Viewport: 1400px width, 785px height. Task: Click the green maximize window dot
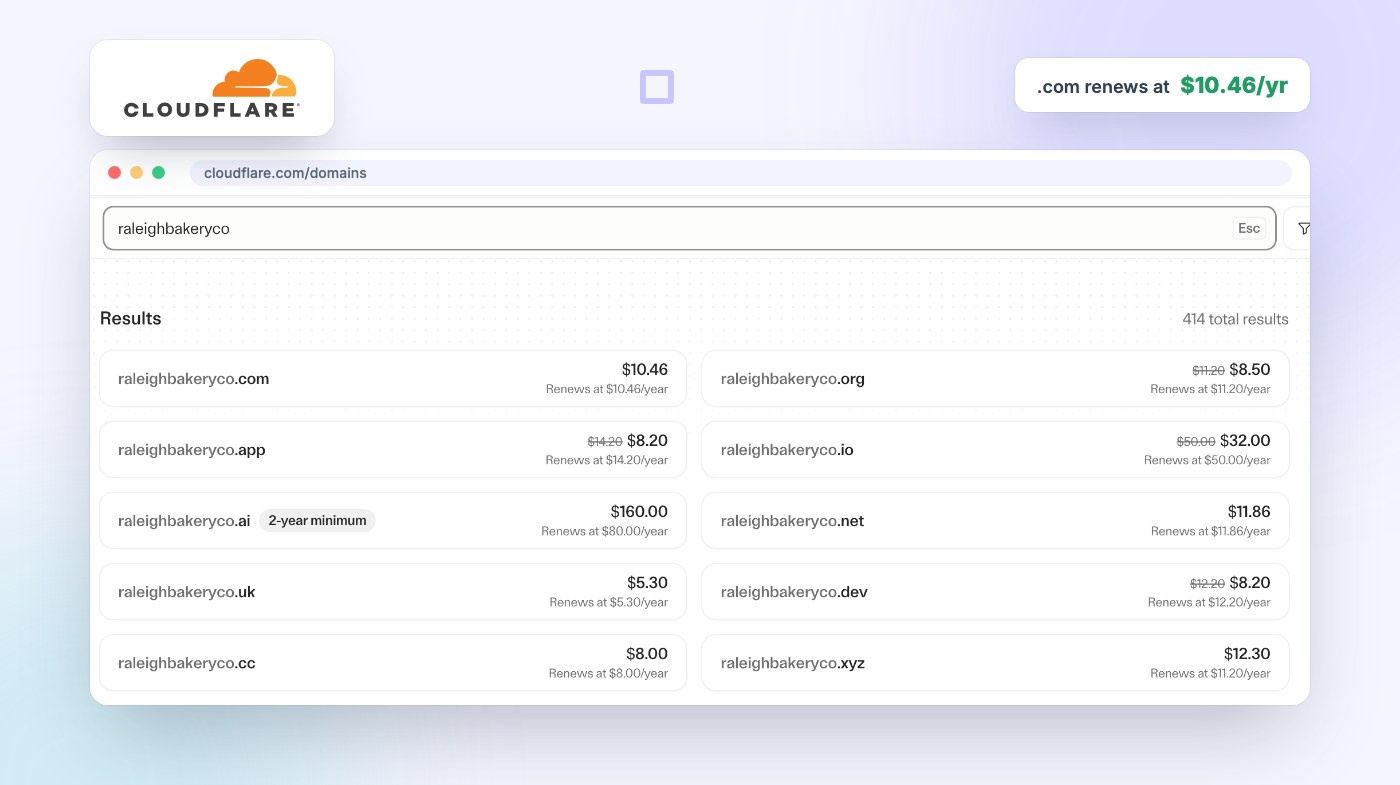tap(158, 173)
